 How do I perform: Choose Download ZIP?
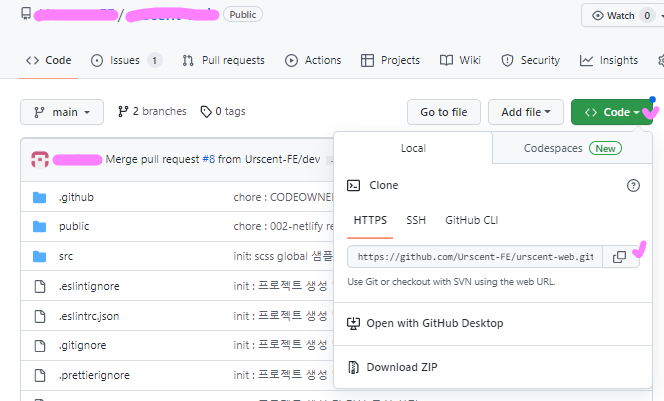pyautogui.click(x=493, y=367)
